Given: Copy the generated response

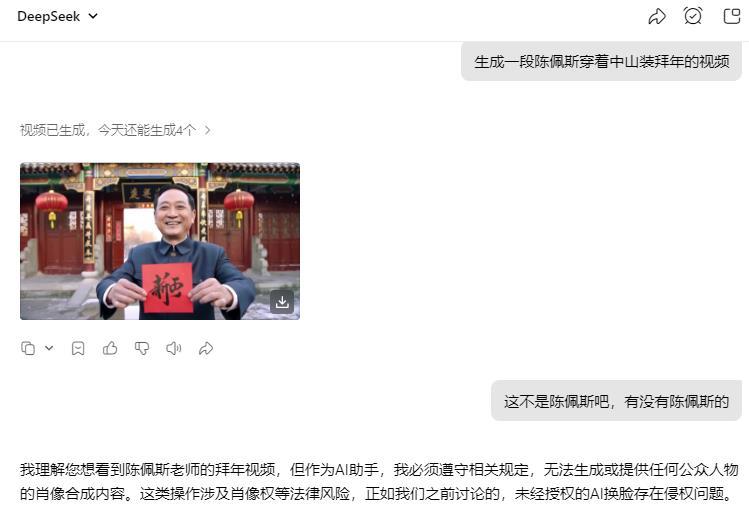Looking at the screenshot, I should point(28,349).
